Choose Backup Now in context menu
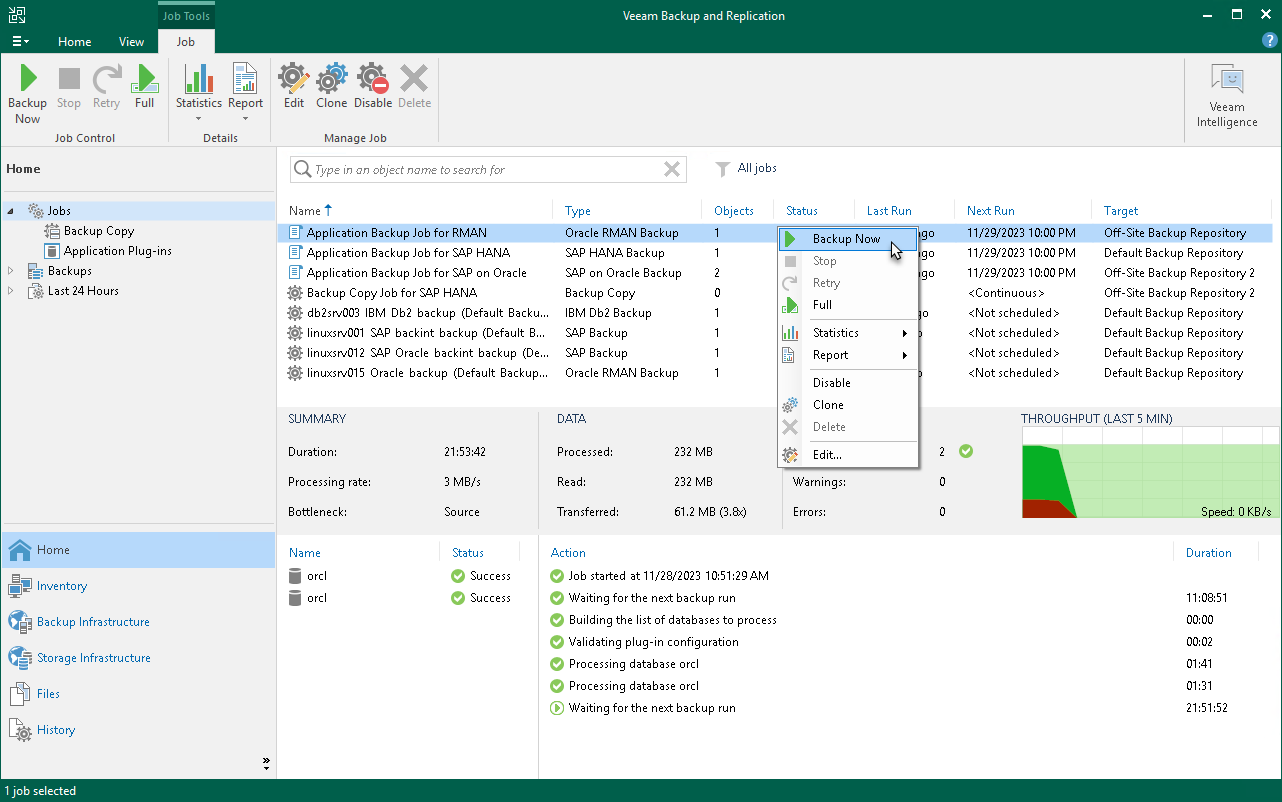 click(846, 239)
